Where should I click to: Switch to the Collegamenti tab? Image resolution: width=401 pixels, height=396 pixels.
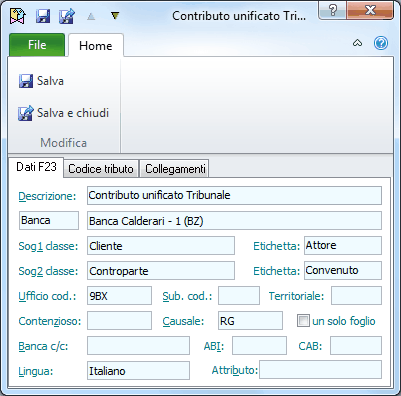tap(175, 169)
